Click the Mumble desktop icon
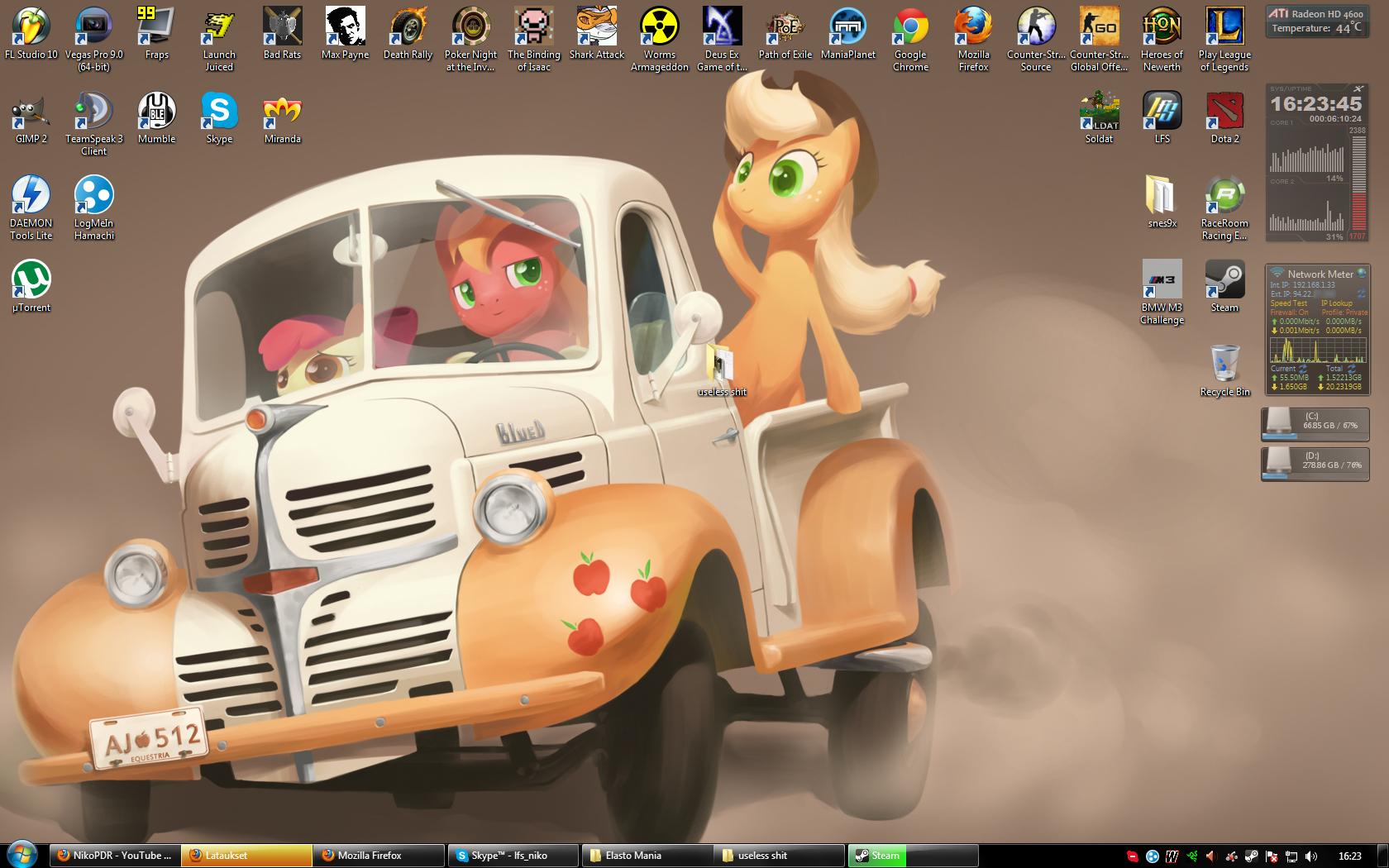The image size is (1389, 868). click(x=157, y=118)
